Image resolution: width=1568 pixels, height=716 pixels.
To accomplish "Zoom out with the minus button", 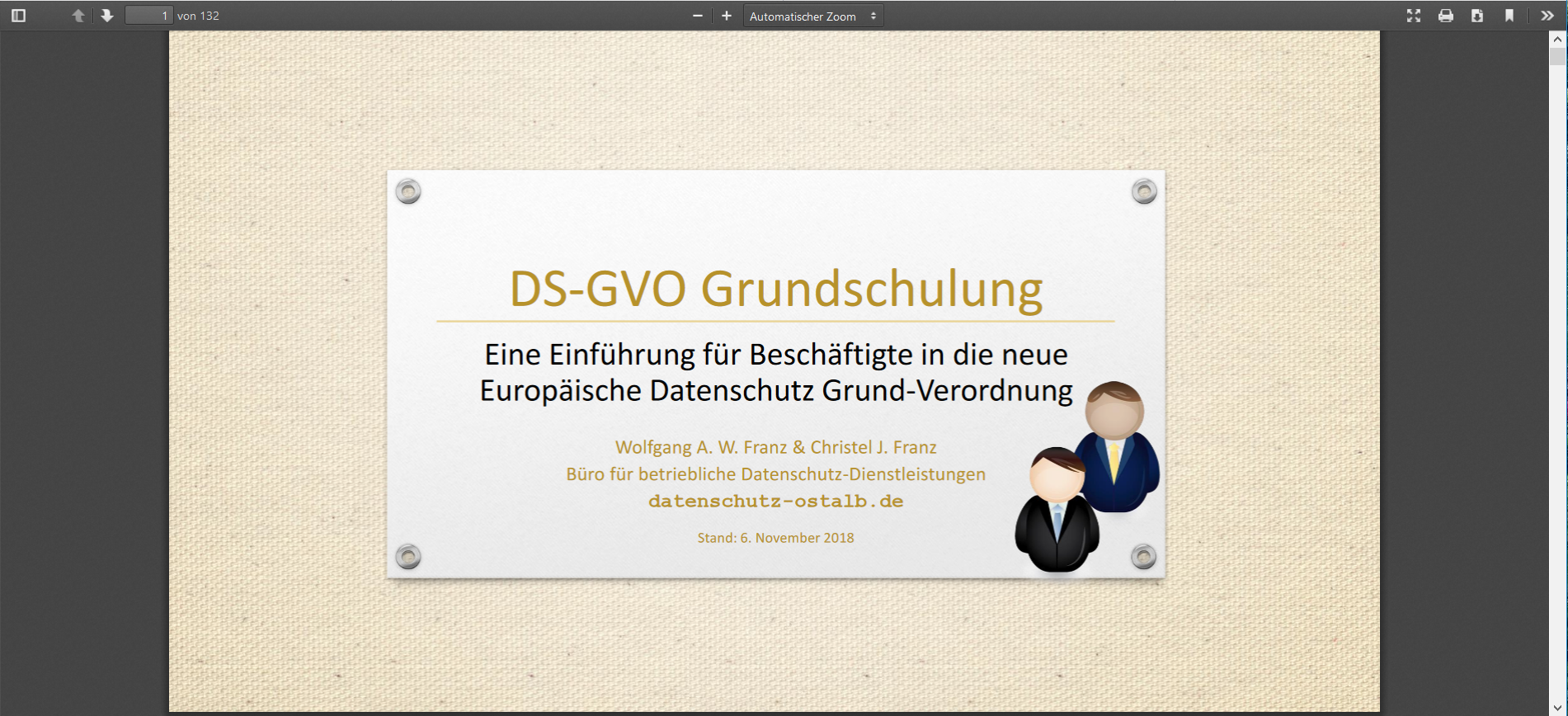I will [x=698, y=16].
